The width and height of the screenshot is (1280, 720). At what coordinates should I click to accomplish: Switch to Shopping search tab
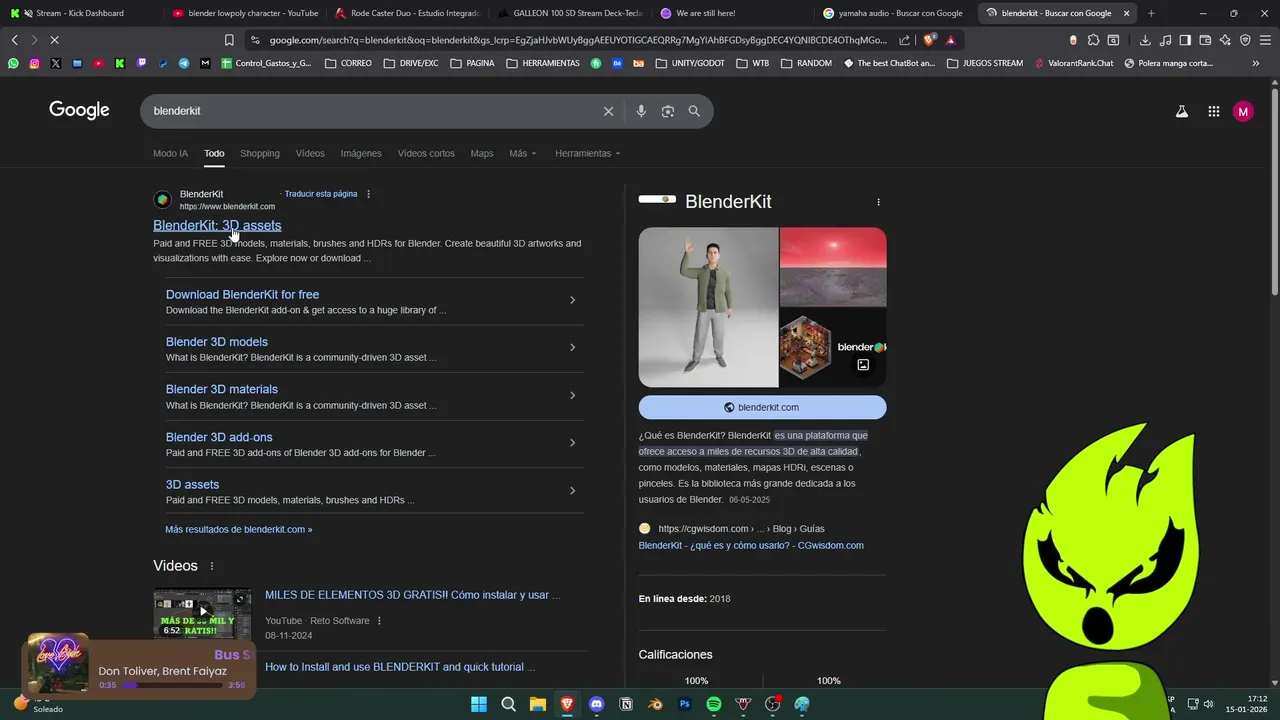(260, 153)
